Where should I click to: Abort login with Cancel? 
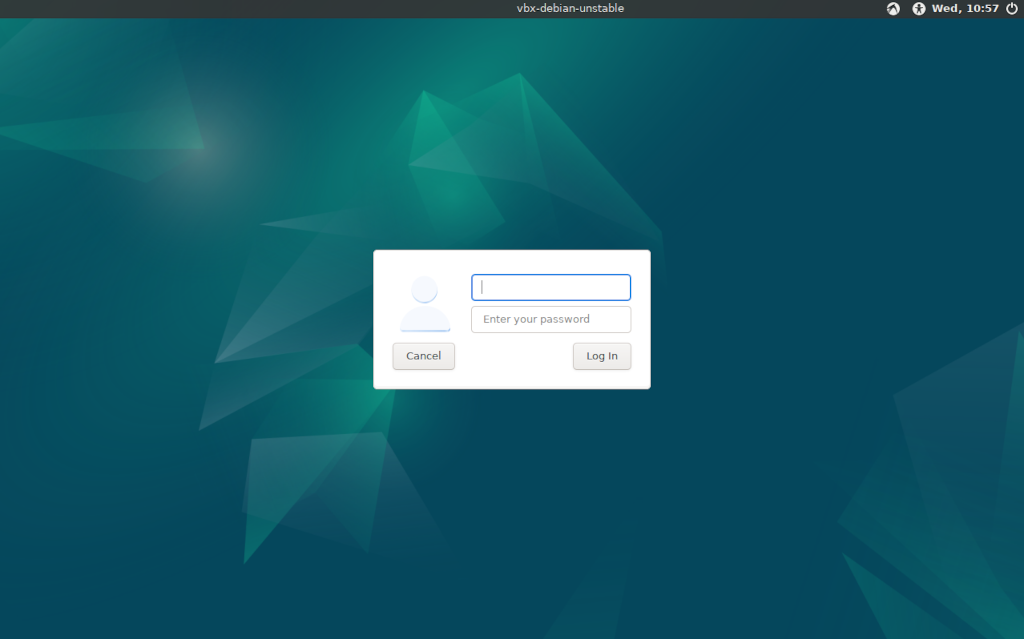tap(424, 356)
